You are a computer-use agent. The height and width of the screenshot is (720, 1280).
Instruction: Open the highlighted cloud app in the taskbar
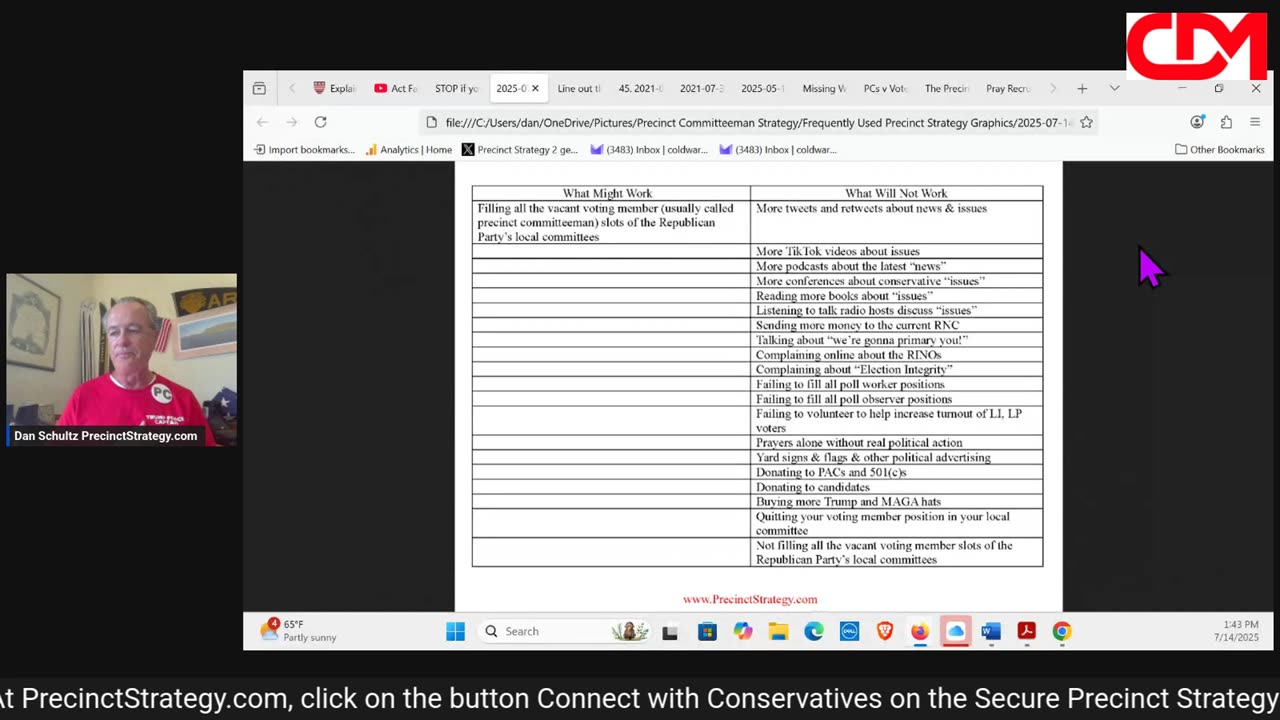click(956, 631)
